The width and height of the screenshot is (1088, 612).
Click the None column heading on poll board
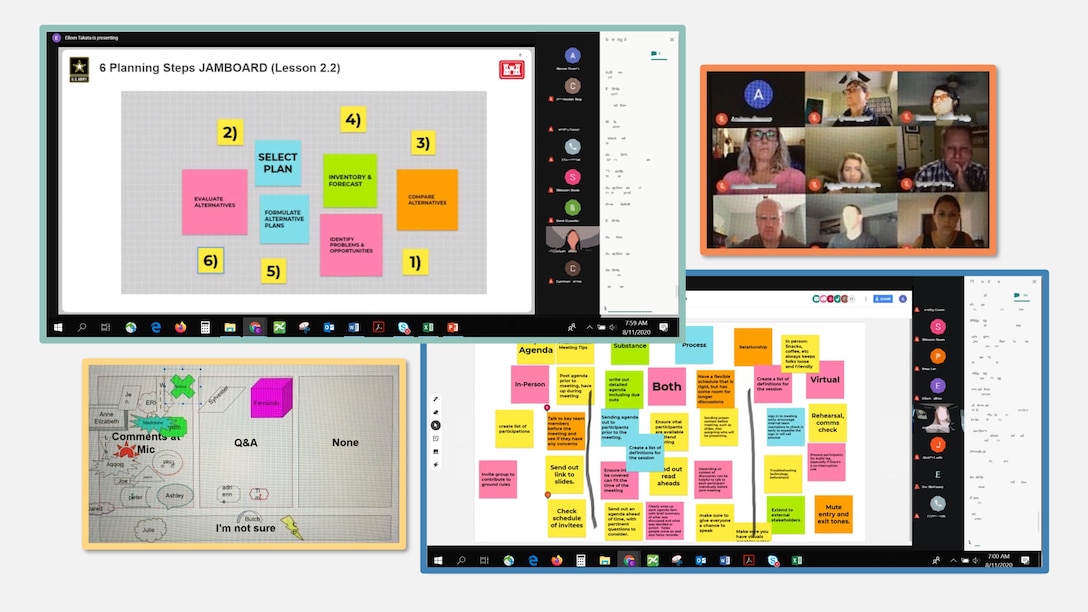(x=345, y=442)
